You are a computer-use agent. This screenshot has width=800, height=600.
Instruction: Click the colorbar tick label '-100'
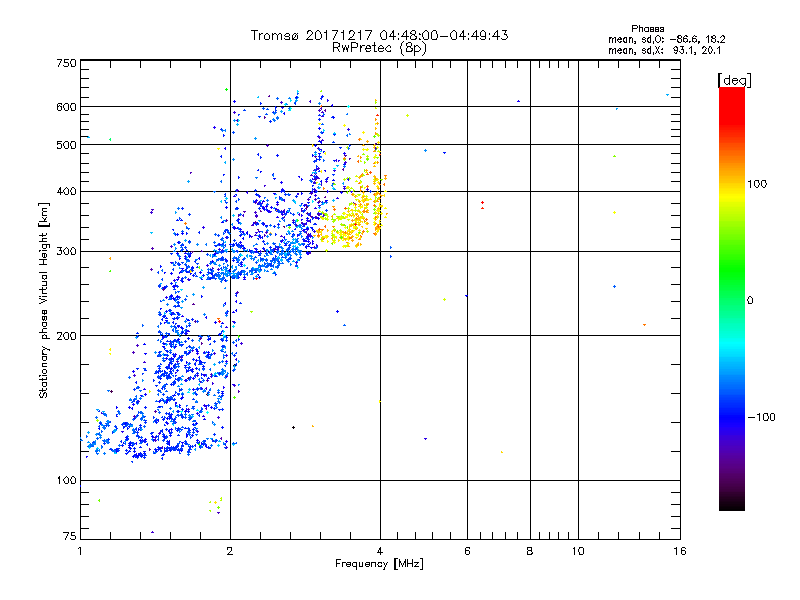(x=762, y=417)
